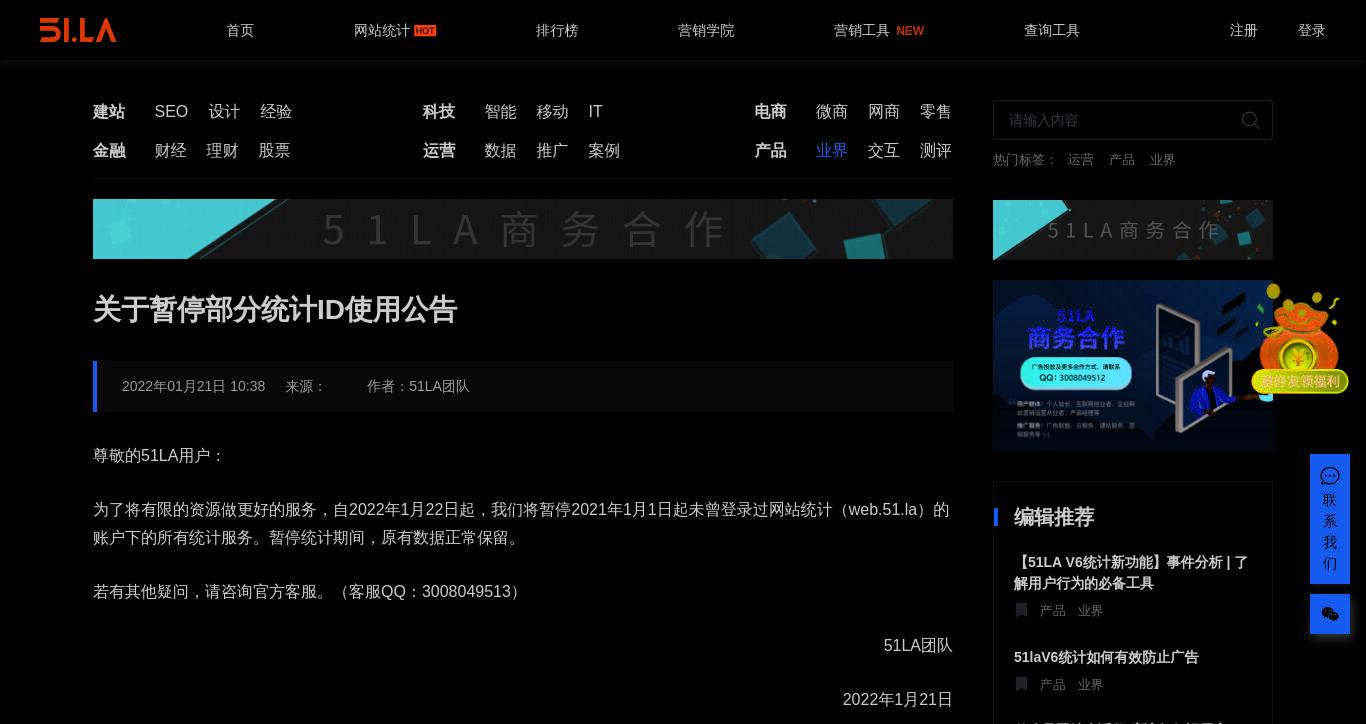The width and height of the screenshot is (1366, 724).
Task: Open article 51laV6统计如何有效防止广告
Action: click(x=1106, y=657)
